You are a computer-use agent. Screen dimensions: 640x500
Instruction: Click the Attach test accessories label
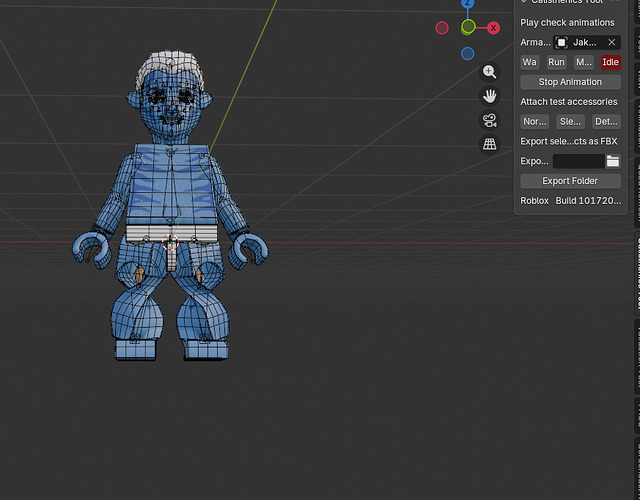point(569,102)
